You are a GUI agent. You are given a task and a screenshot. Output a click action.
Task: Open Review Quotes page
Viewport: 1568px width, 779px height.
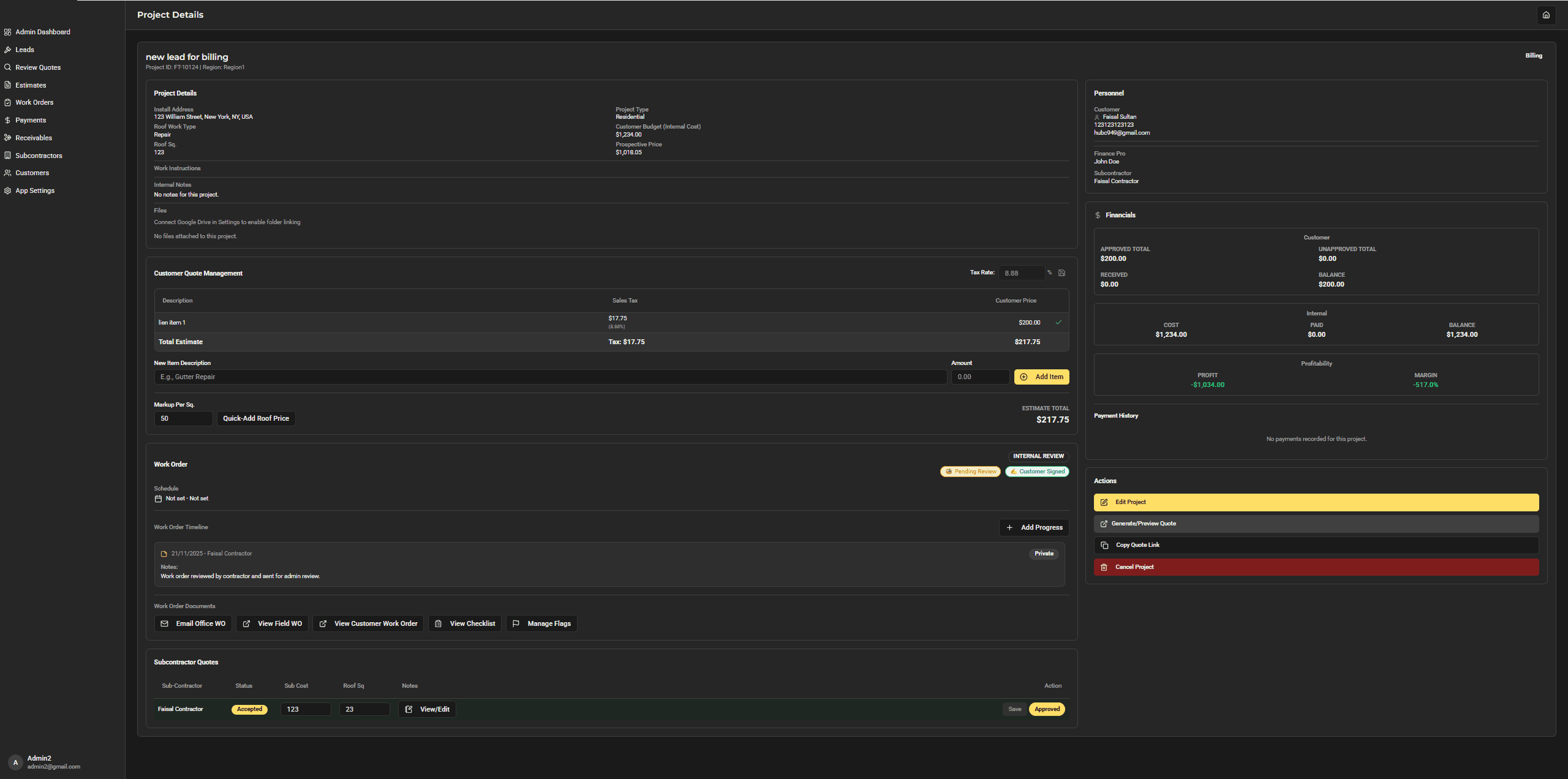pos(38,67)
